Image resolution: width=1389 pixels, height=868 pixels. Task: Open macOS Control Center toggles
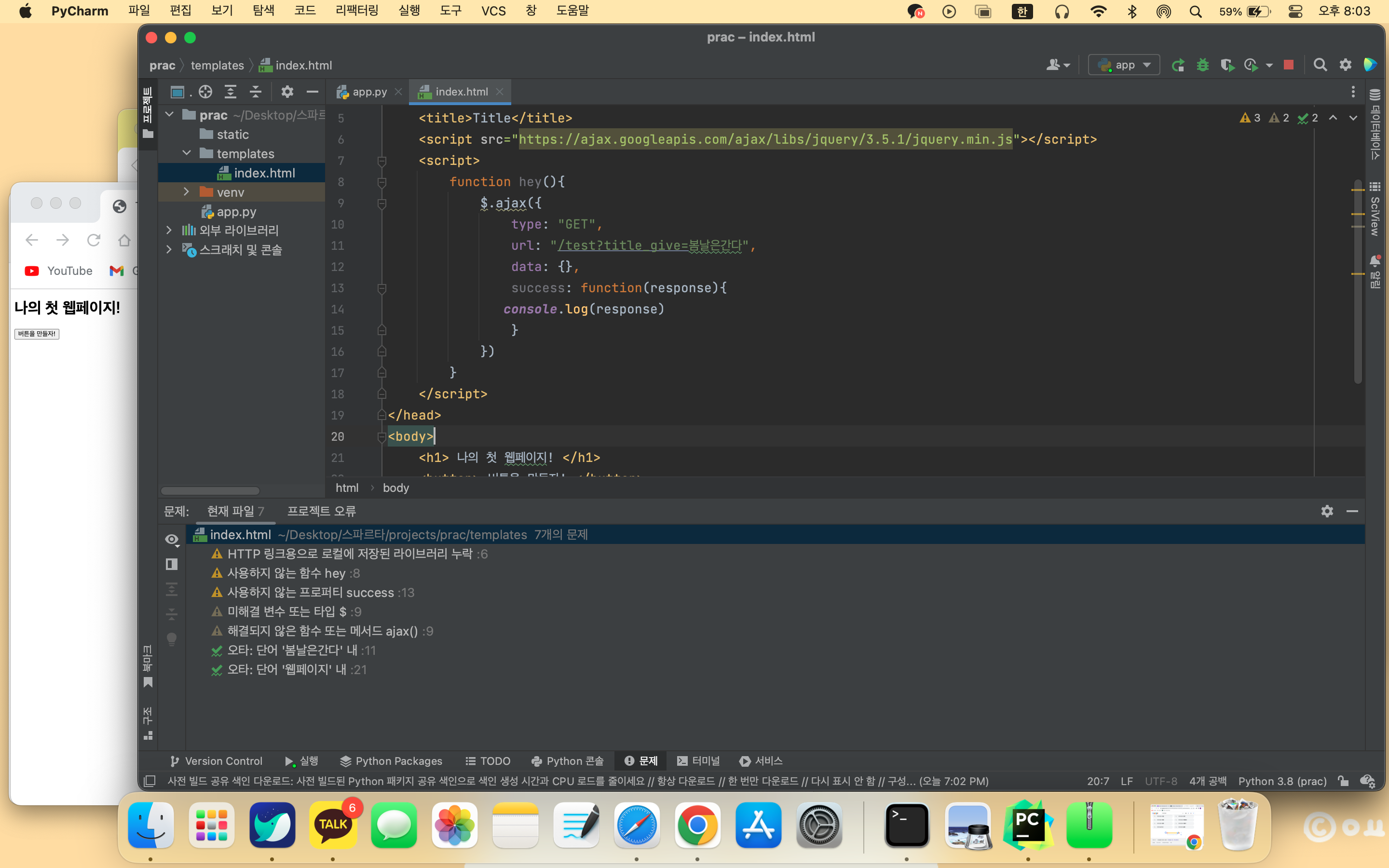pyautogui.click(x=1295, y=12)
